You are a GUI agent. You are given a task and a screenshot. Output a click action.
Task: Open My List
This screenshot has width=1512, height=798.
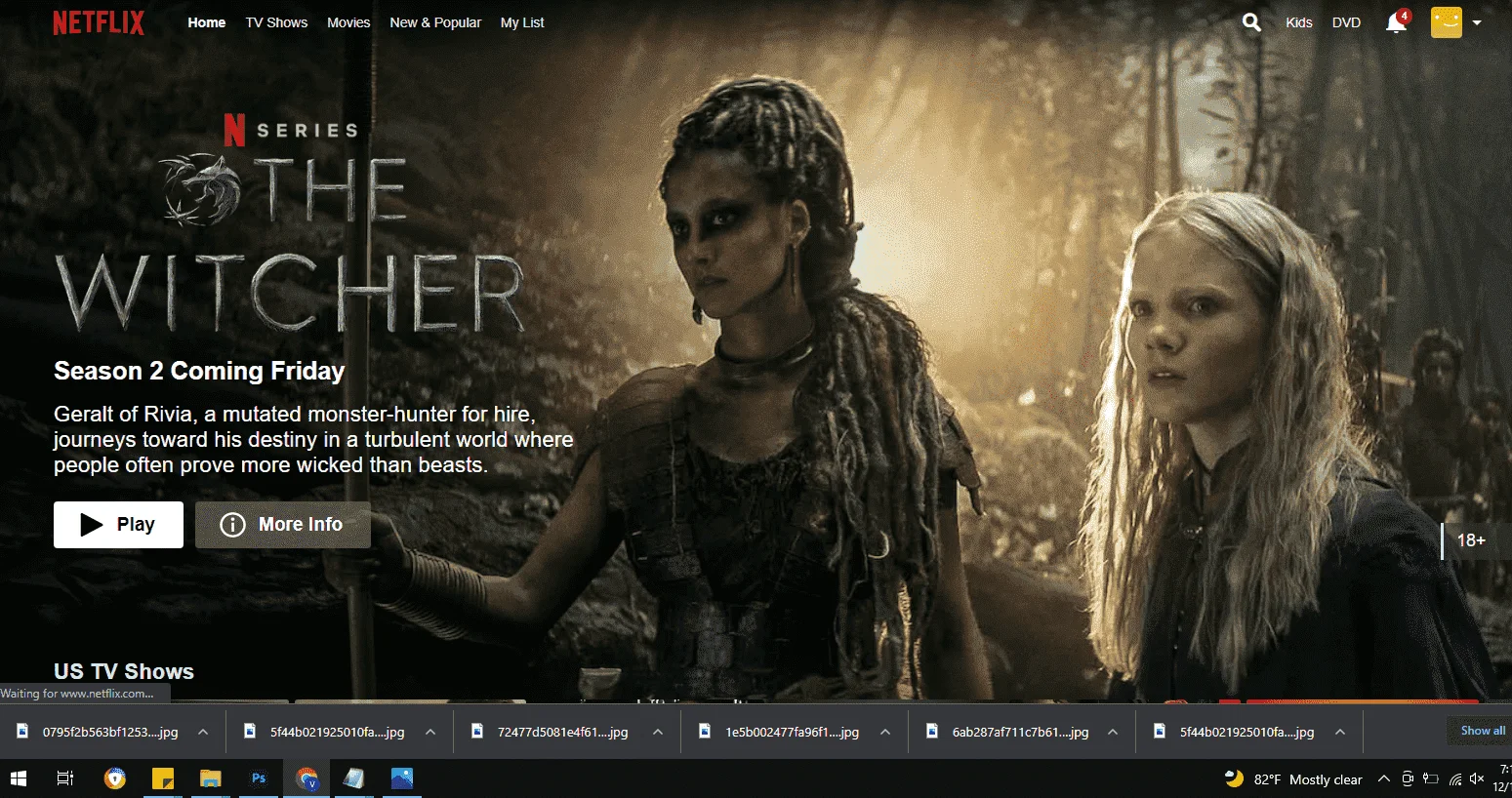click(x=522, y=22)
